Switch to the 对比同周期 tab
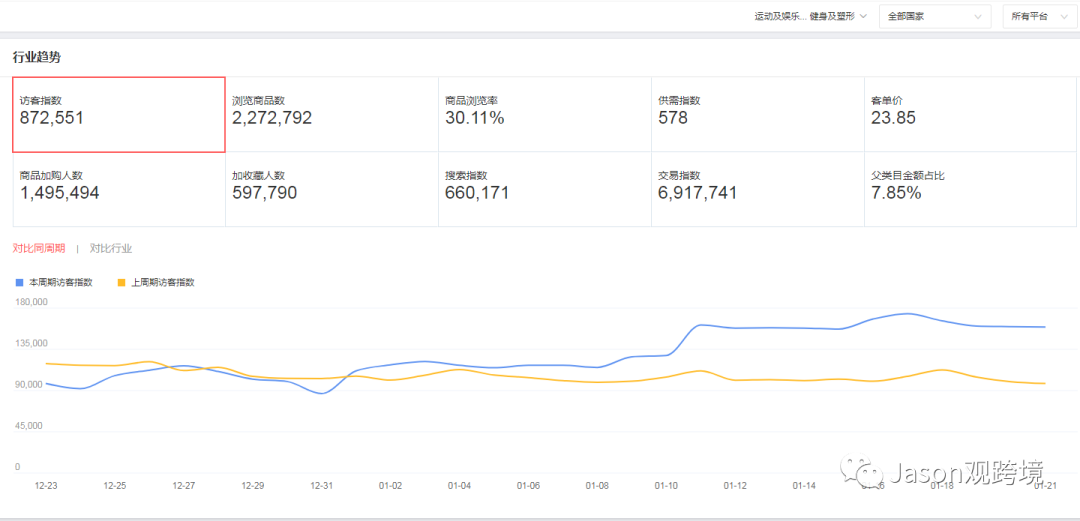1080x521 pixels. (x=39, y=248)
